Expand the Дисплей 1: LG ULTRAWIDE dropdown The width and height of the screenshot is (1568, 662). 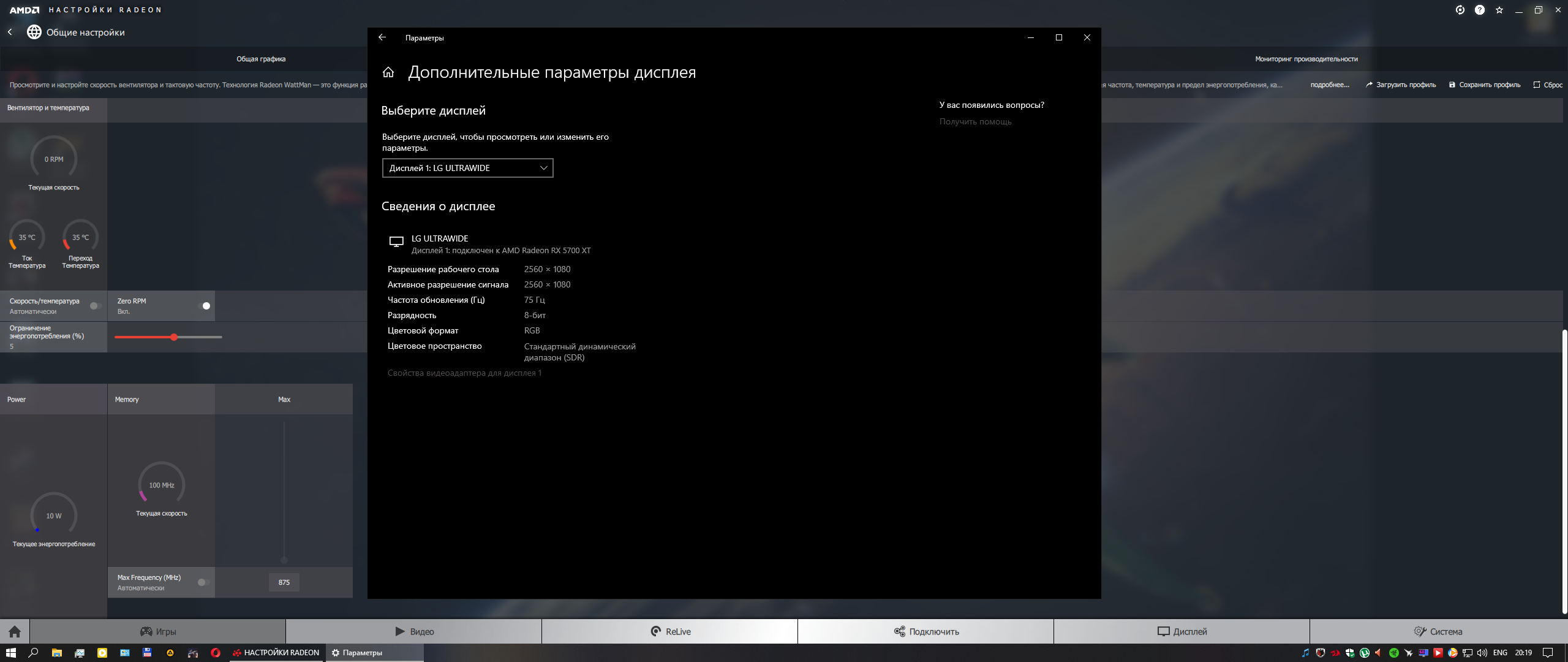pos(467,168)
